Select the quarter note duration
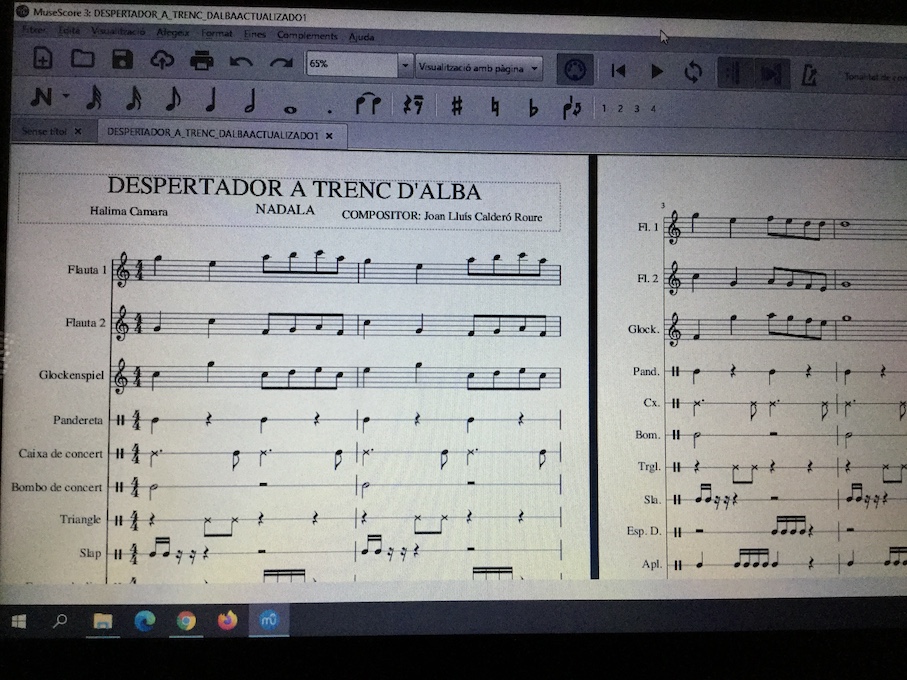Viewport: 907px width, 680px height. tap(211, 99)
